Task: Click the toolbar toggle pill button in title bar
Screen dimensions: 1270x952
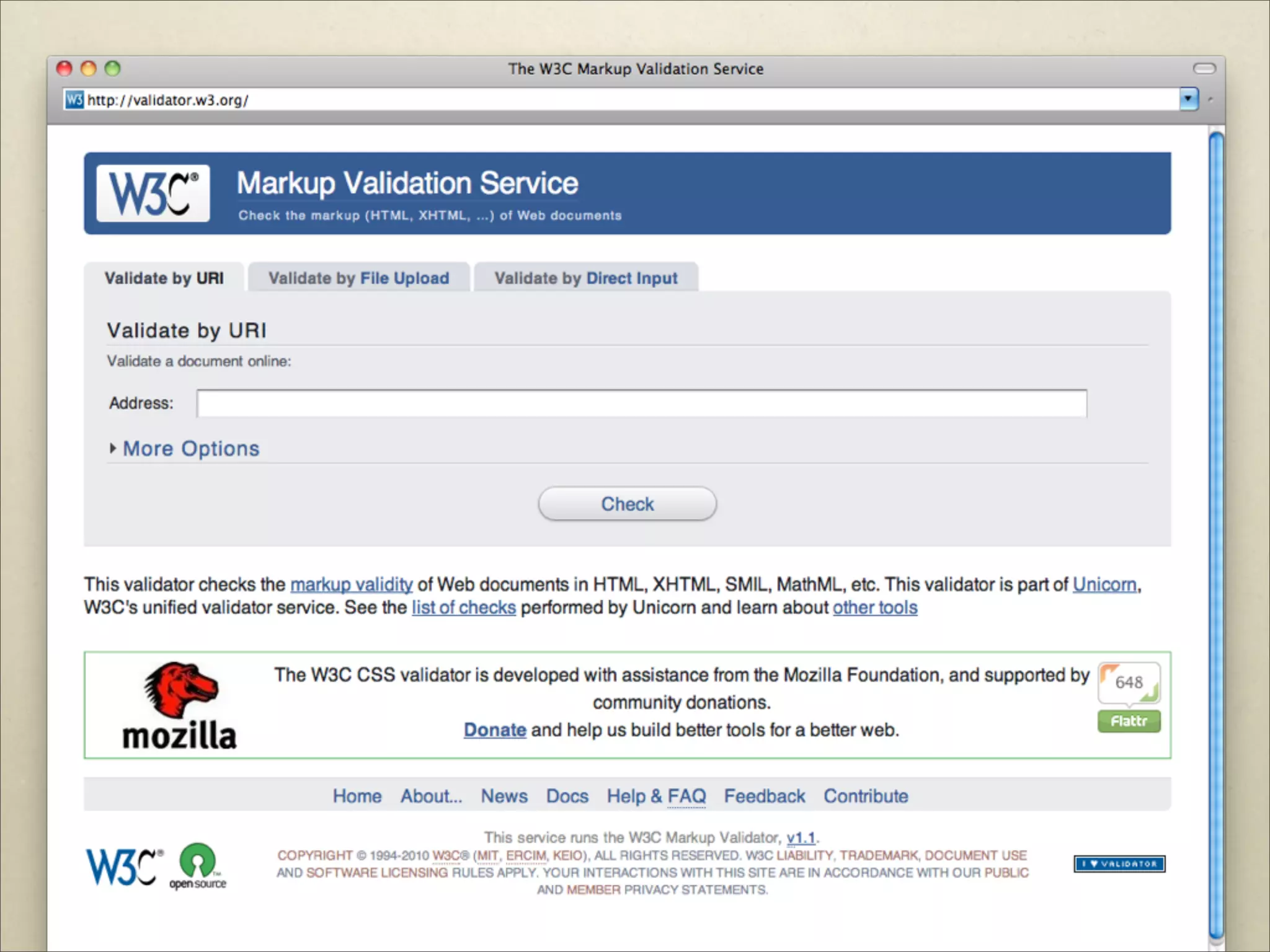Action: click(x=1204, y=68)
